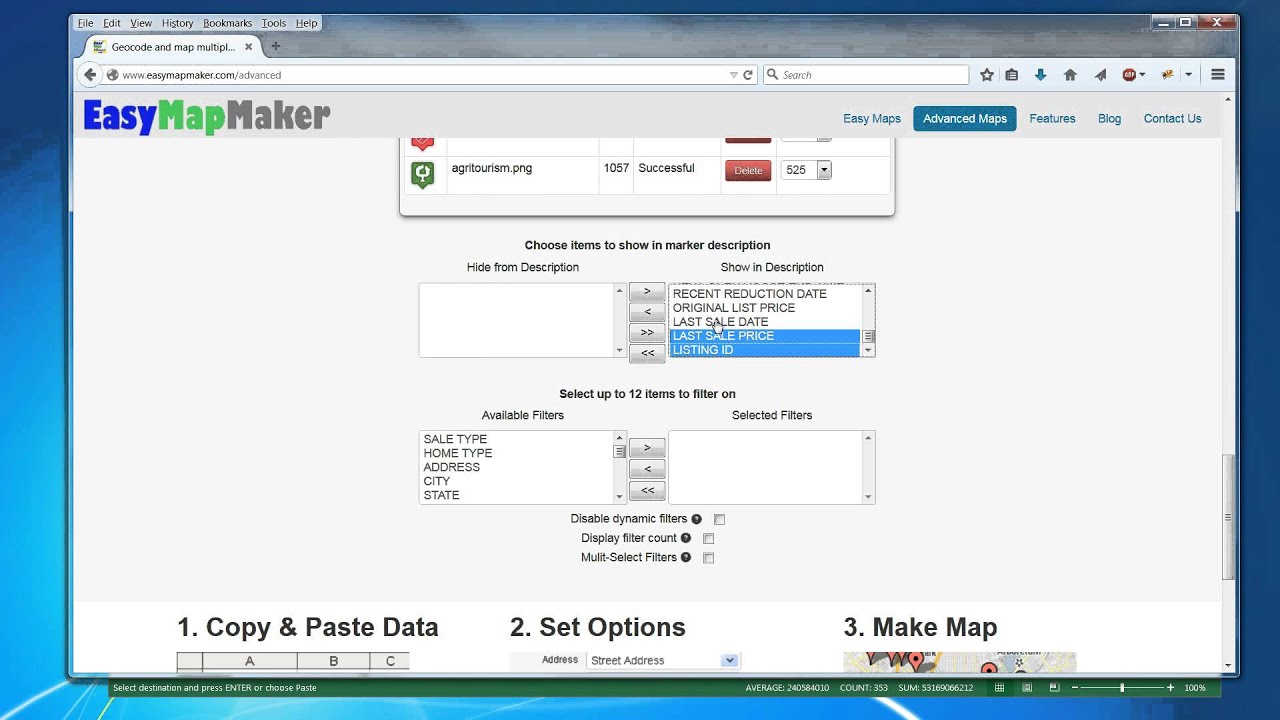Screen dimensions: 1280x720
Task: Open the Help menu
Action: pos(307,23)
